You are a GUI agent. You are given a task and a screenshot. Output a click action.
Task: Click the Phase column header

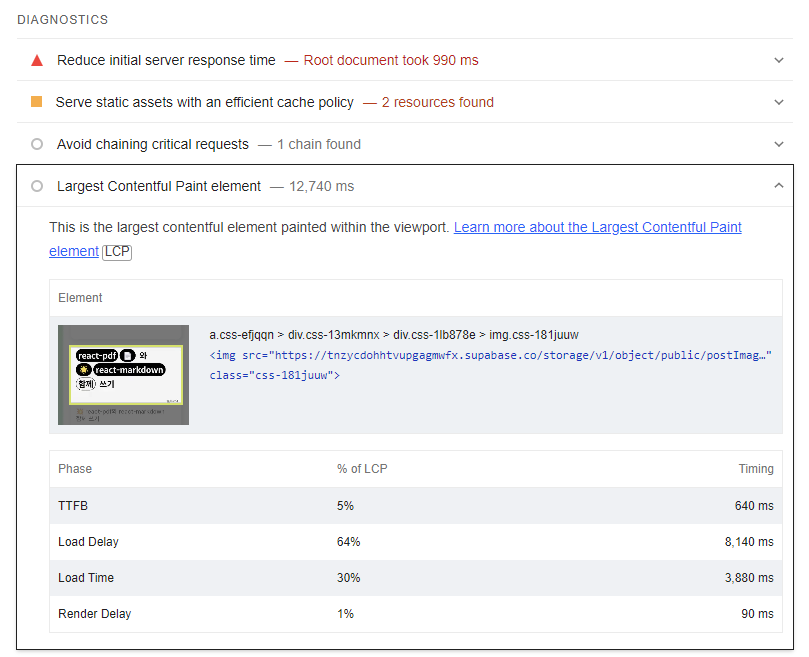coord(75,469)
